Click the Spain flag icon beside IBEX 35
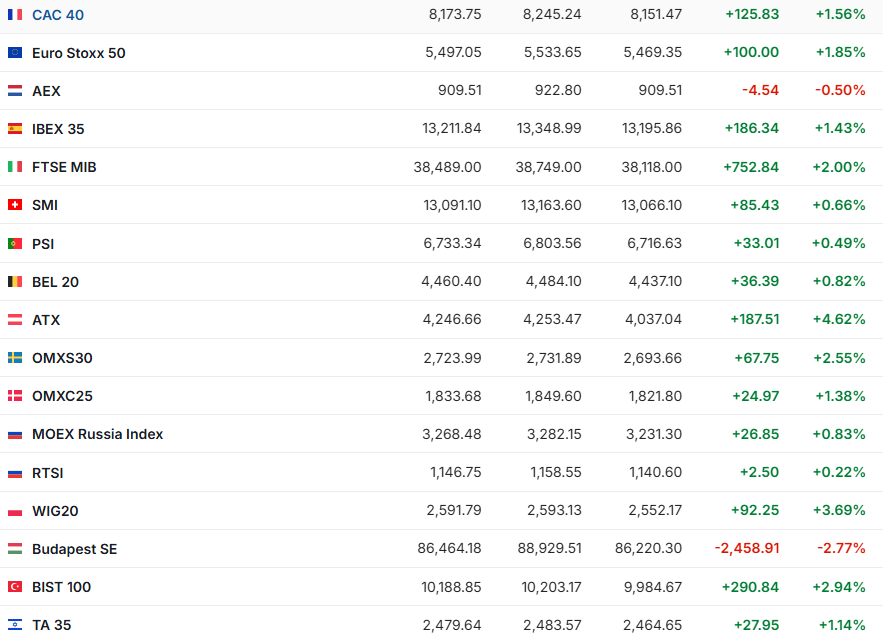 pyautogui.click(x=15, y=129)
